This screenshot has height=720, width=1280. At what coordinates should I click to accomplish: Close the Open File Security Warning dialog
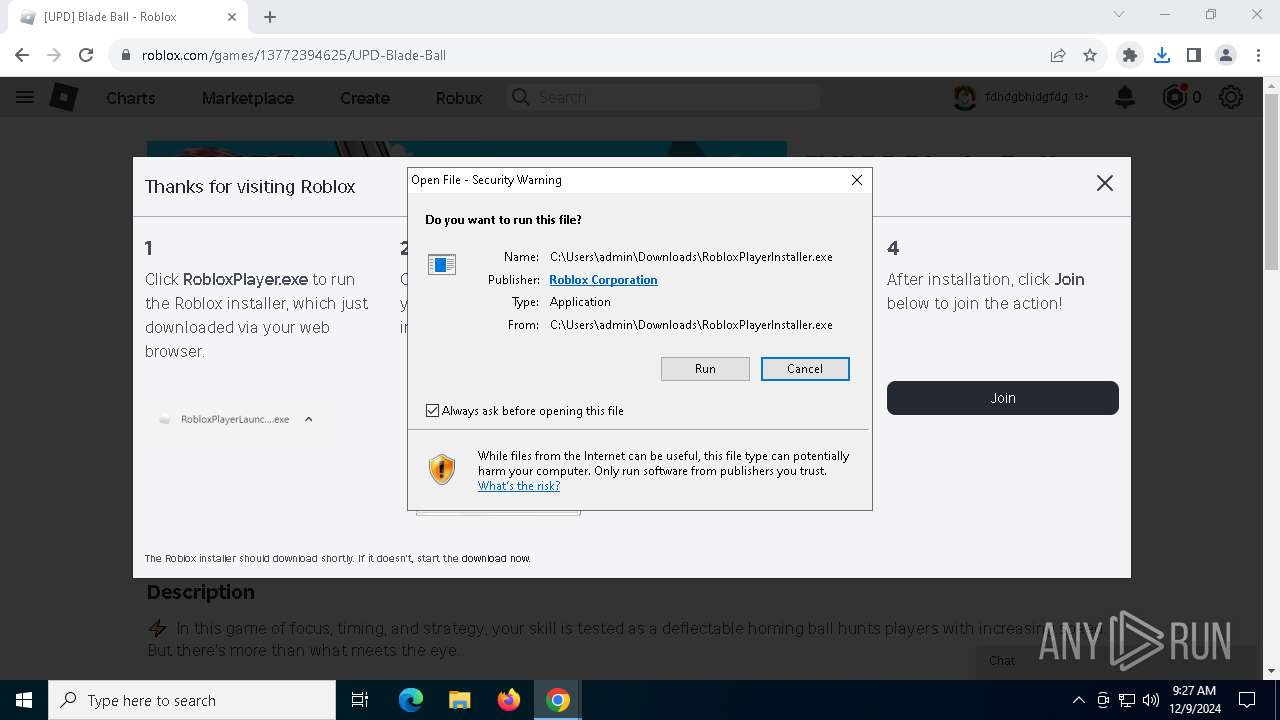[856, 180]
